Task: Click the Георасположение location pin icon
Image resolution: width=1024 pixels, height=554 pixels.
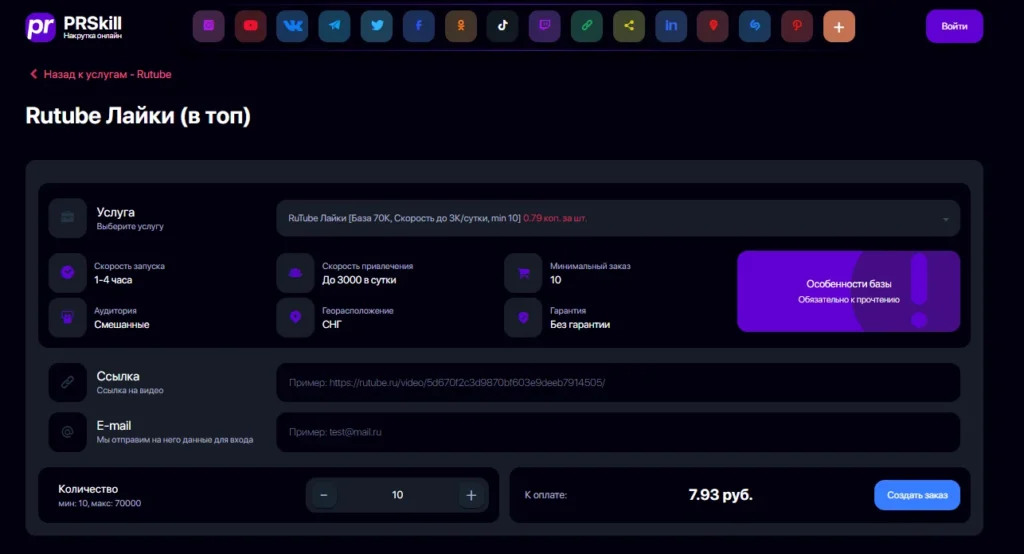Action: (x=295, y=318)
